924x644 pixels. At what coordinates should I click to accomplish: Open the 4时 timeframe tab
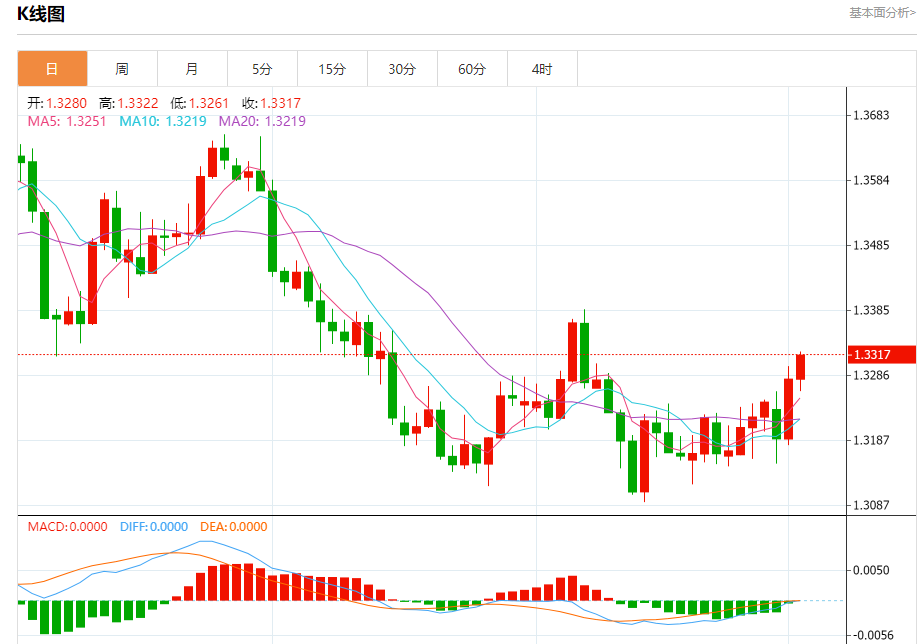click(542, 69)
